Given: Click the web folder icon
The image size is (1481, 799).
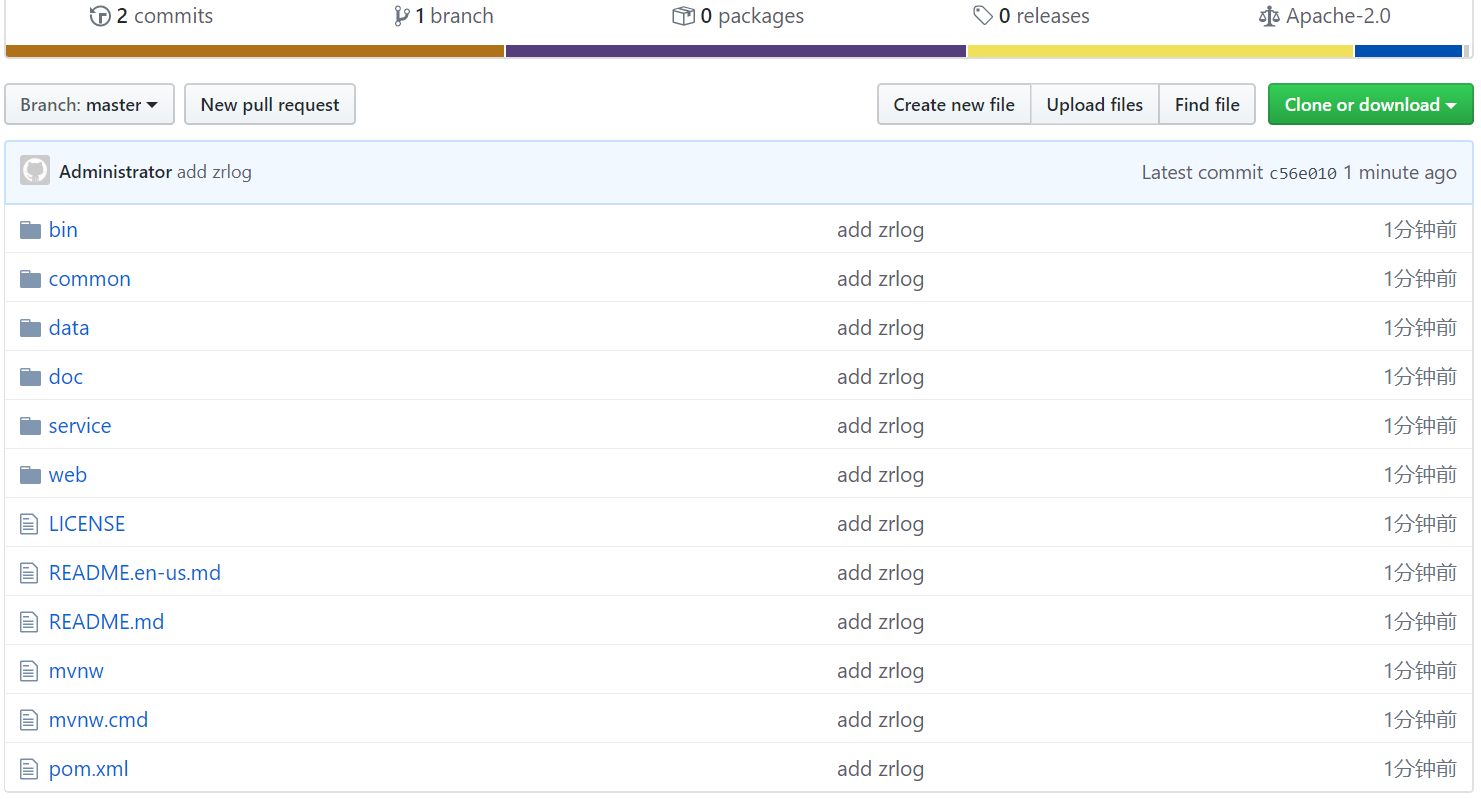Looking at the screenshot, I should tap(30, 475).
